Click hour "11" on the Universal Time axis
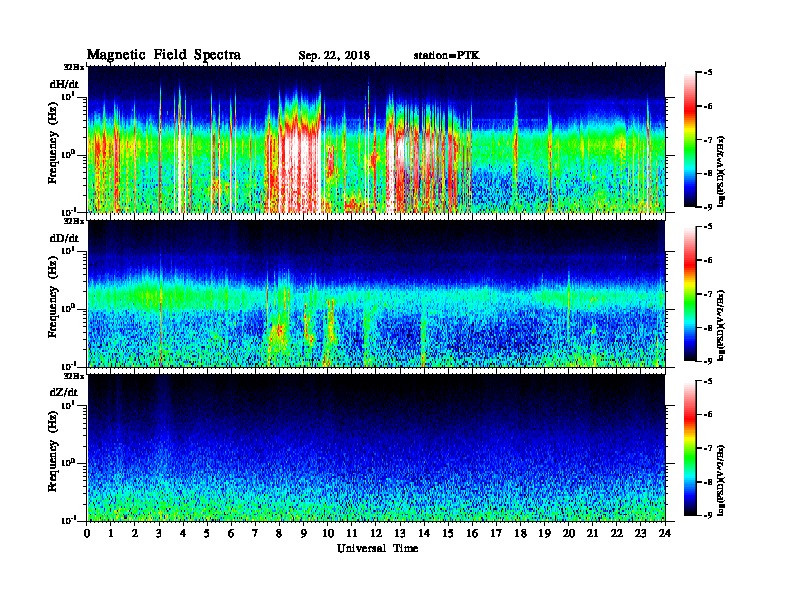 pos(352,534)
